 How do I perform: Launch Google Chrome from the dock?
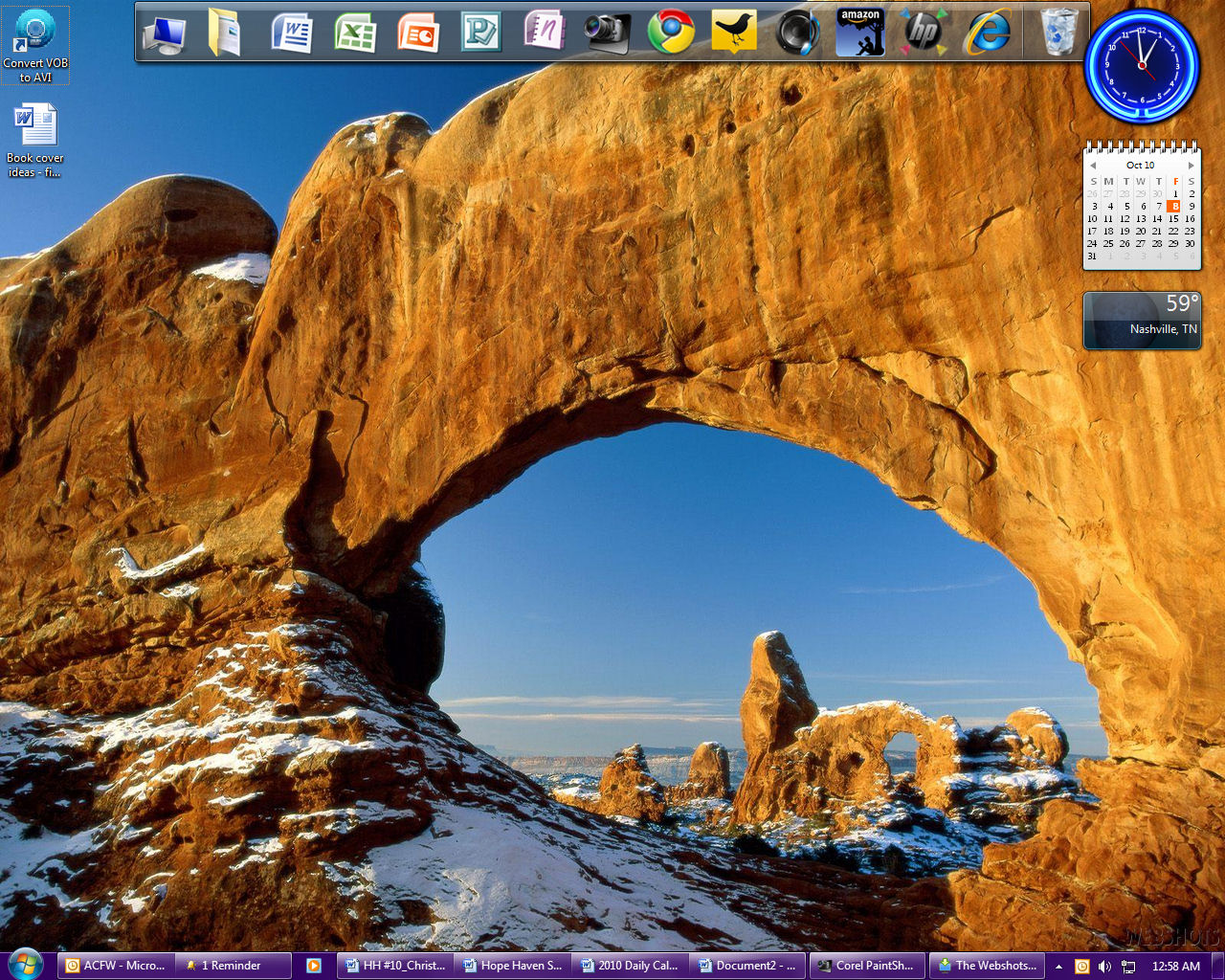[x=670, y=33]
